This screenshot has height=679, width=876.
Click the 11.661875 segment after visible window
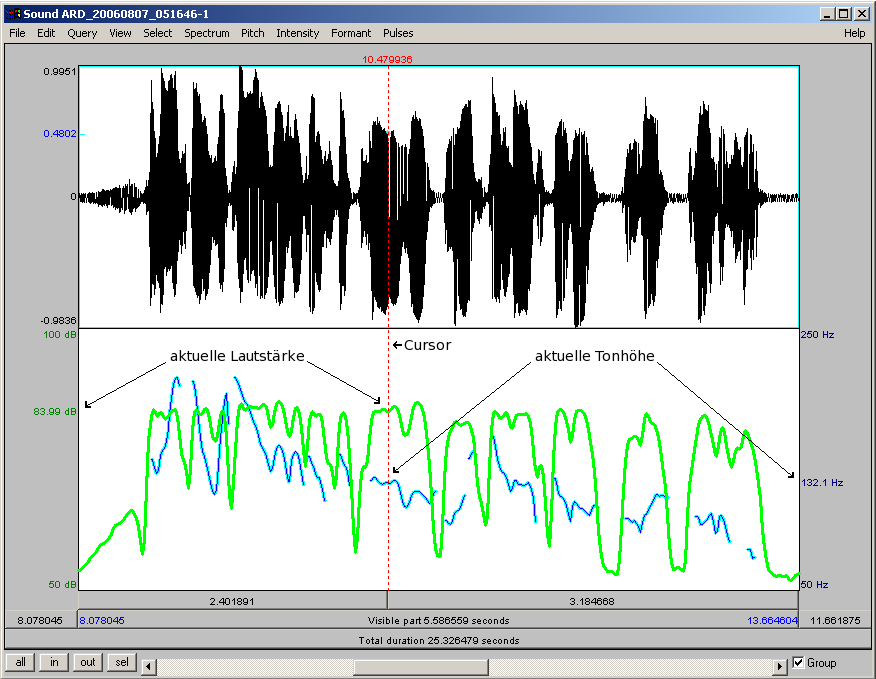coord(836,620)
